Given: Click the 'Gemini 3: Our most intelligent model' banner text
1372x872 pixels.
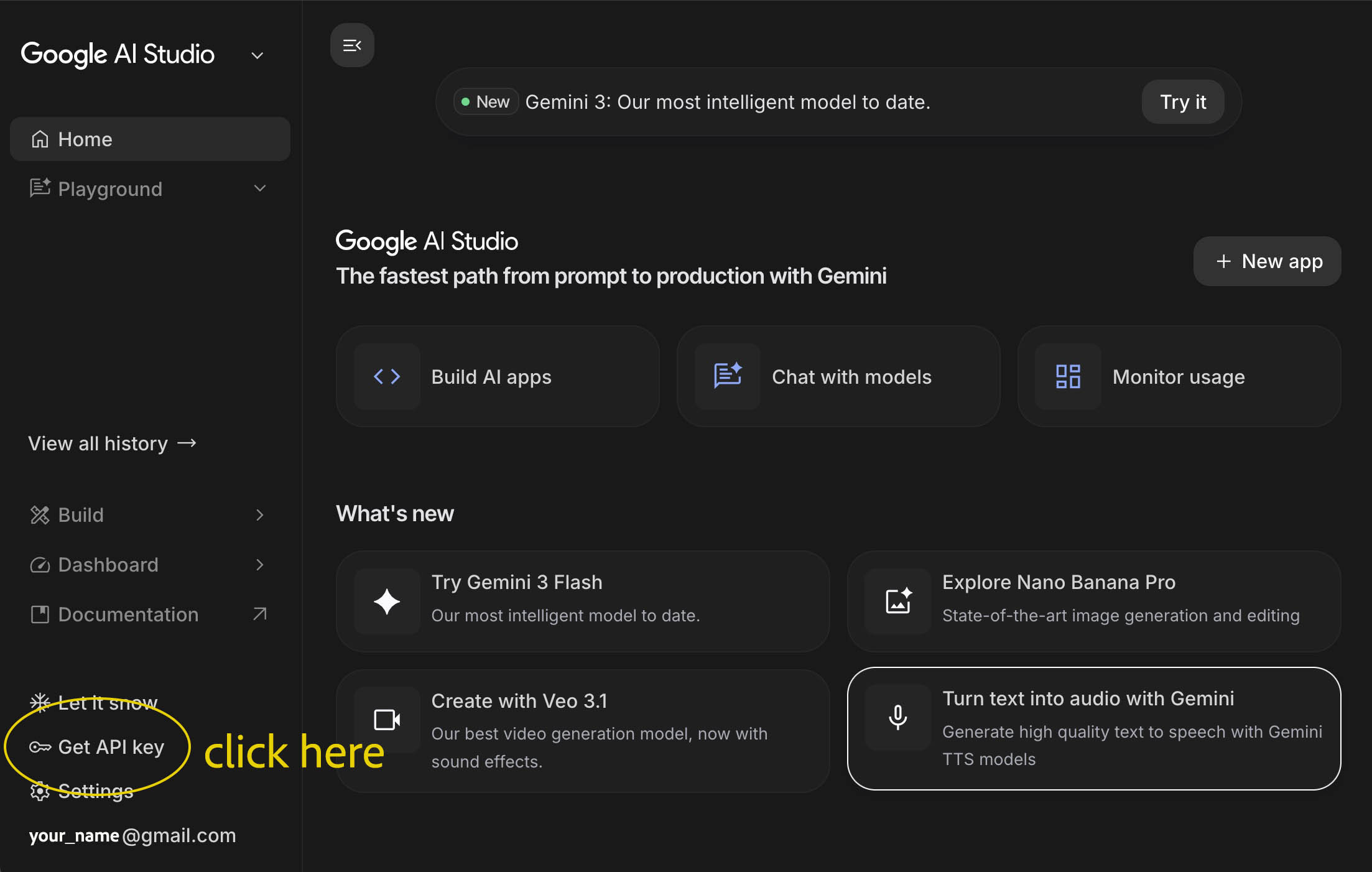Looking at the screenshot, I should pyautogui.click(x=728, y=102).
